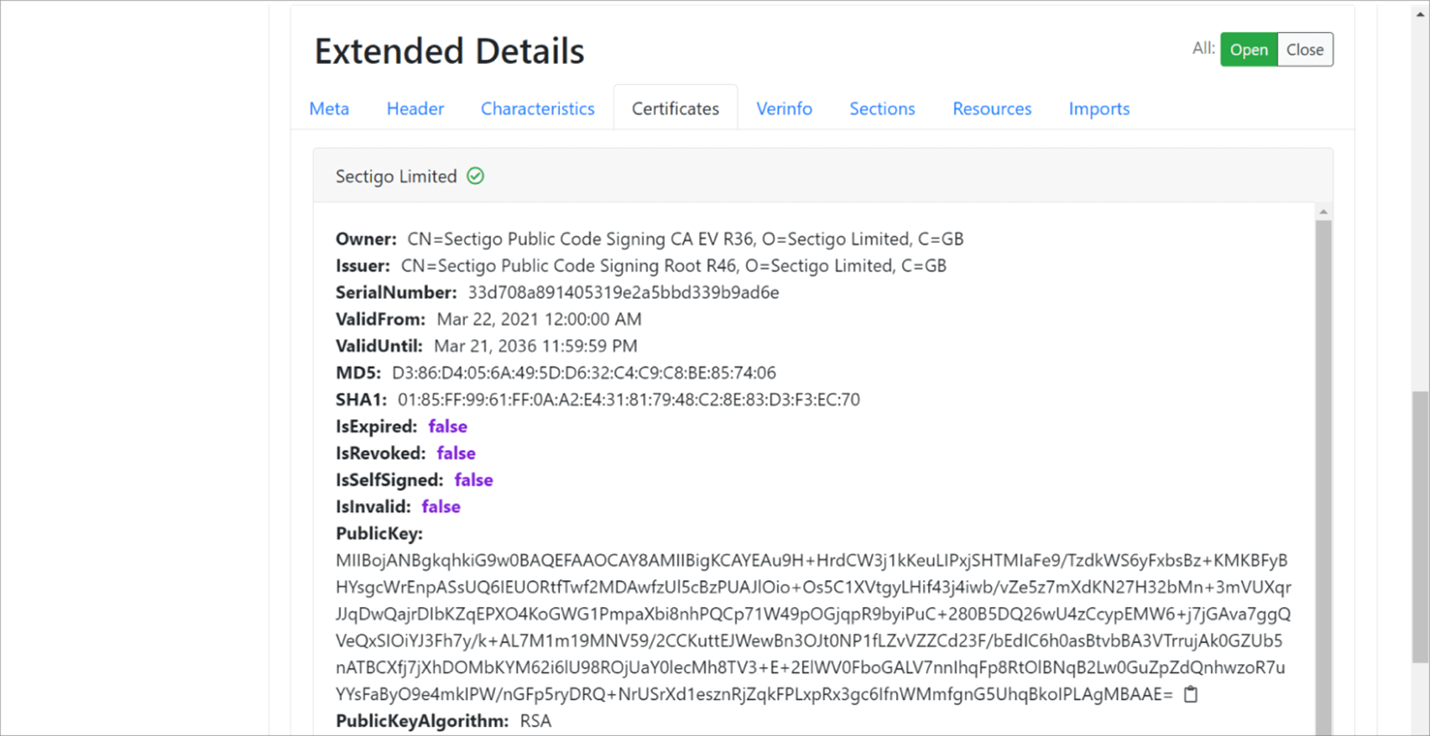This screenshot has height=736, width=1430.
Task: Click the page's outer vertical scrollbar
Action: click(x=1420, y=525)
